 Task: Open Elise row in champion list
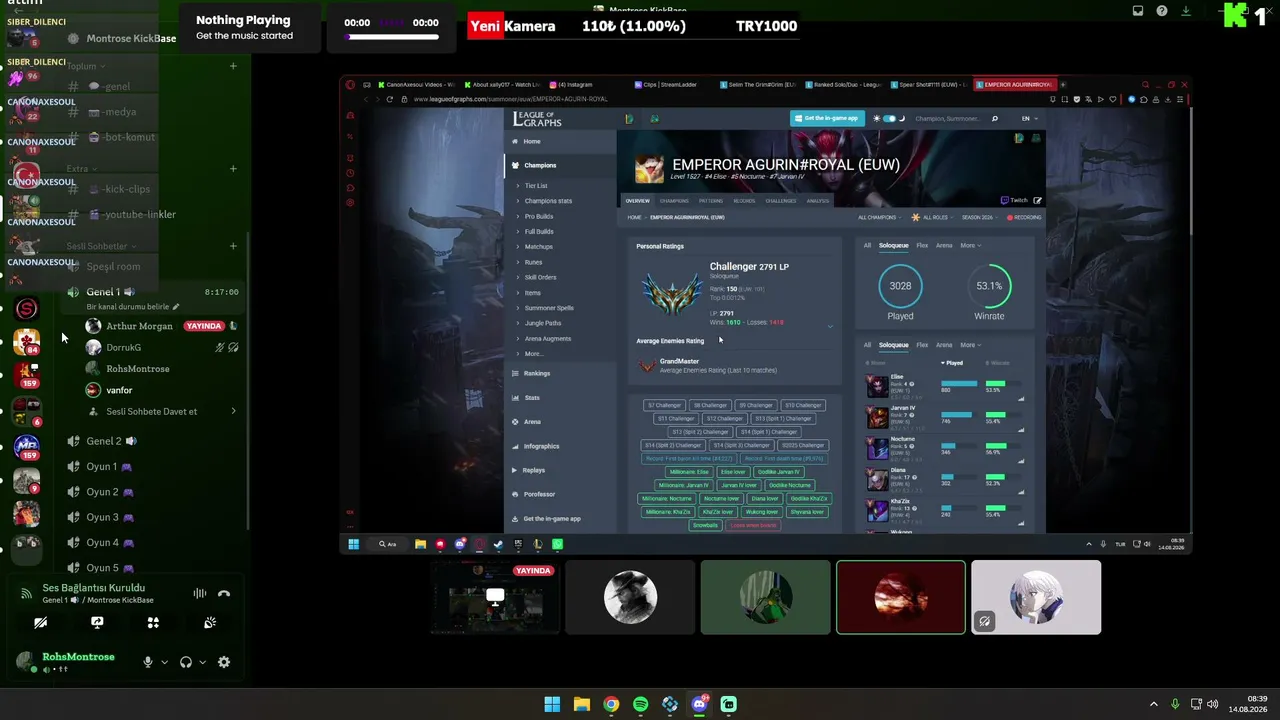pyautogui.click(x=945, y=385)
